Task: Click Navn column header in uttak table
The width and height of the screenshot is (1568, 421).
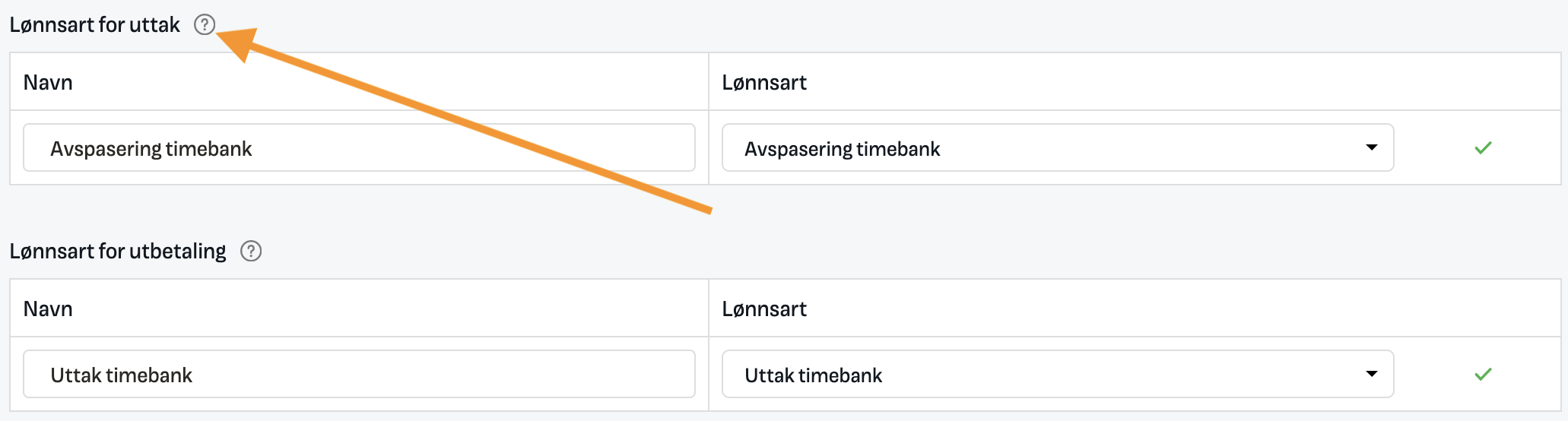Action: coord(48,82)
